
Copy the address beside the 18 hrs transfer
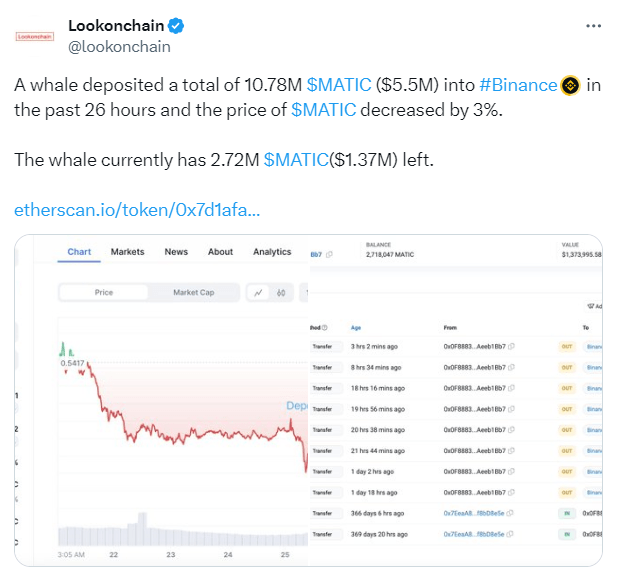coord(511,388)
